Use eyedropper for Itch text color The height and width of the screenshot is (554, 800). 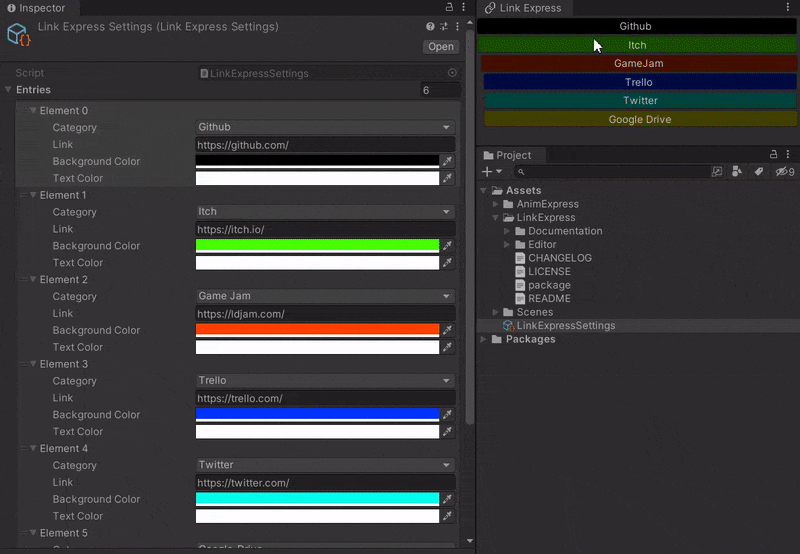point(447,262)
